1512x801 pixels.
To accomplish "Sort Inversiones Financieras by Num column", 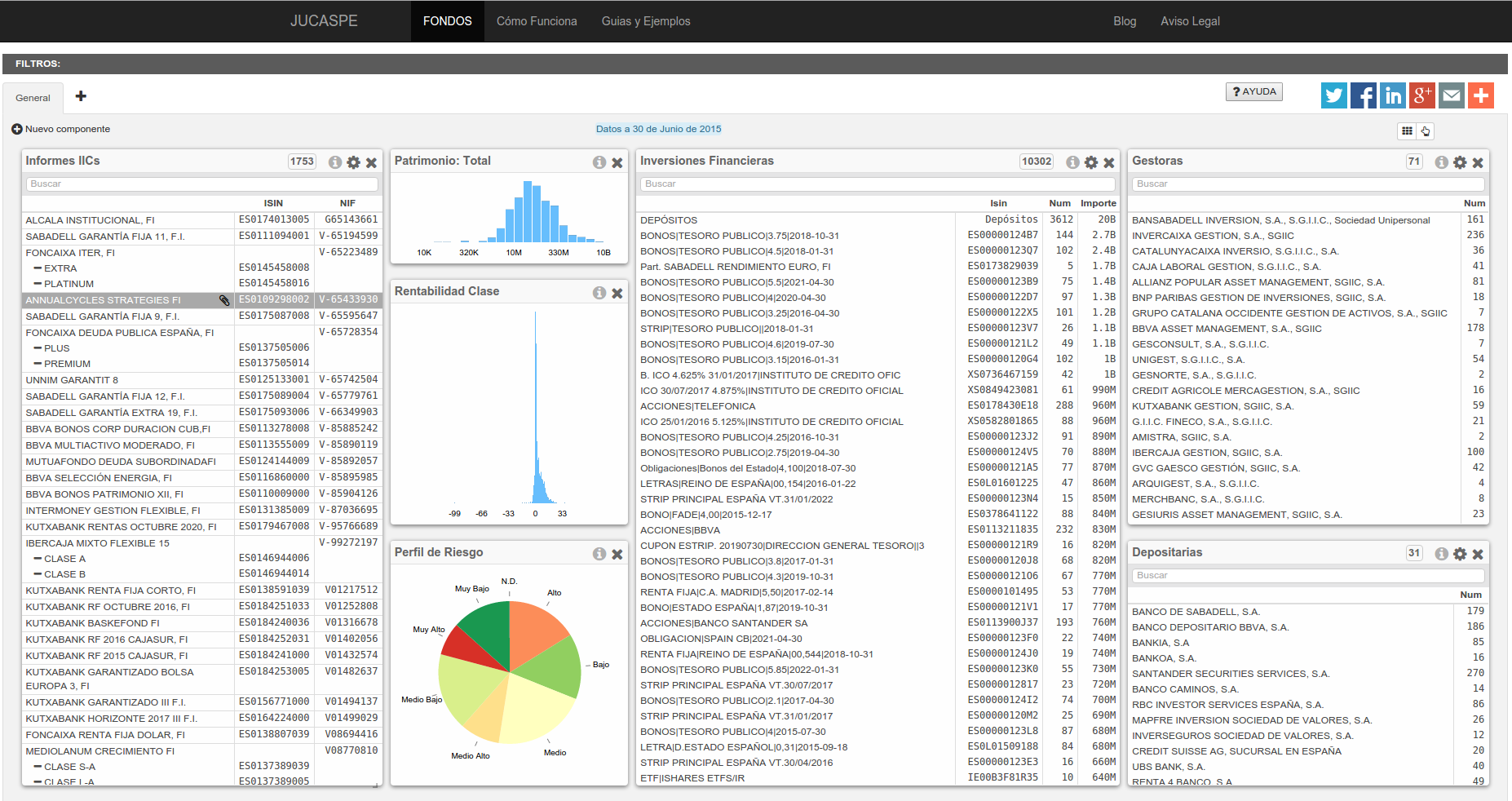I will 1059,203.
